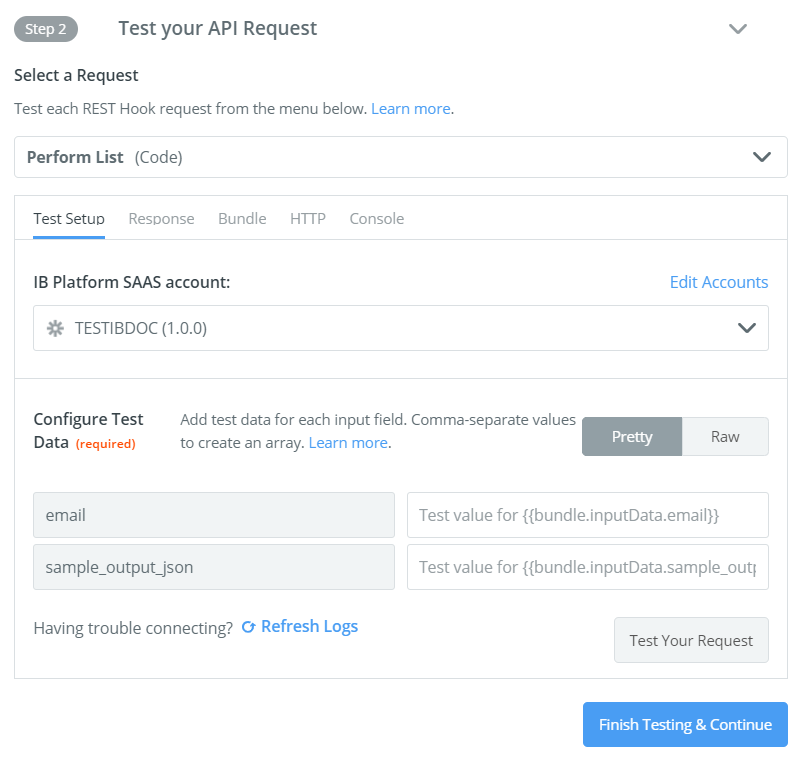Open Learn more link for REST Hook
Screen dimensions: 807x767
click(x=411, y=109)
